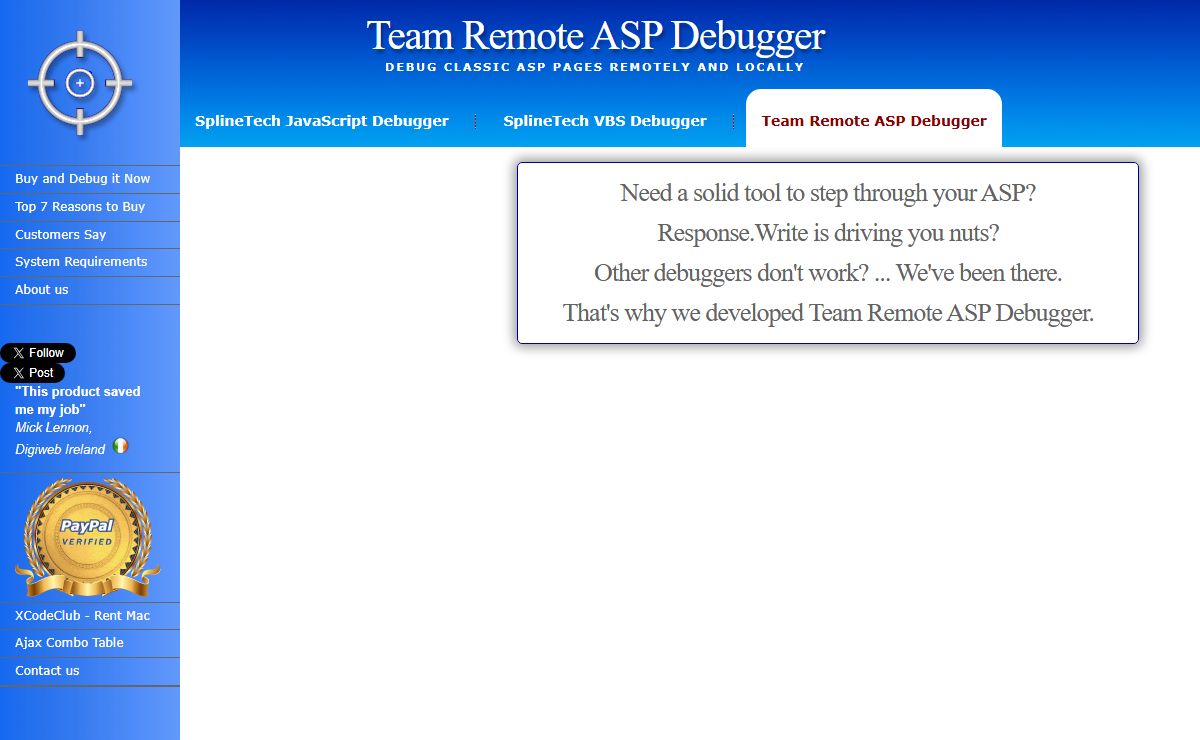The image size is (1200, 740).
Task: Open the Customers Say page
Action: (x=61, y=235)
